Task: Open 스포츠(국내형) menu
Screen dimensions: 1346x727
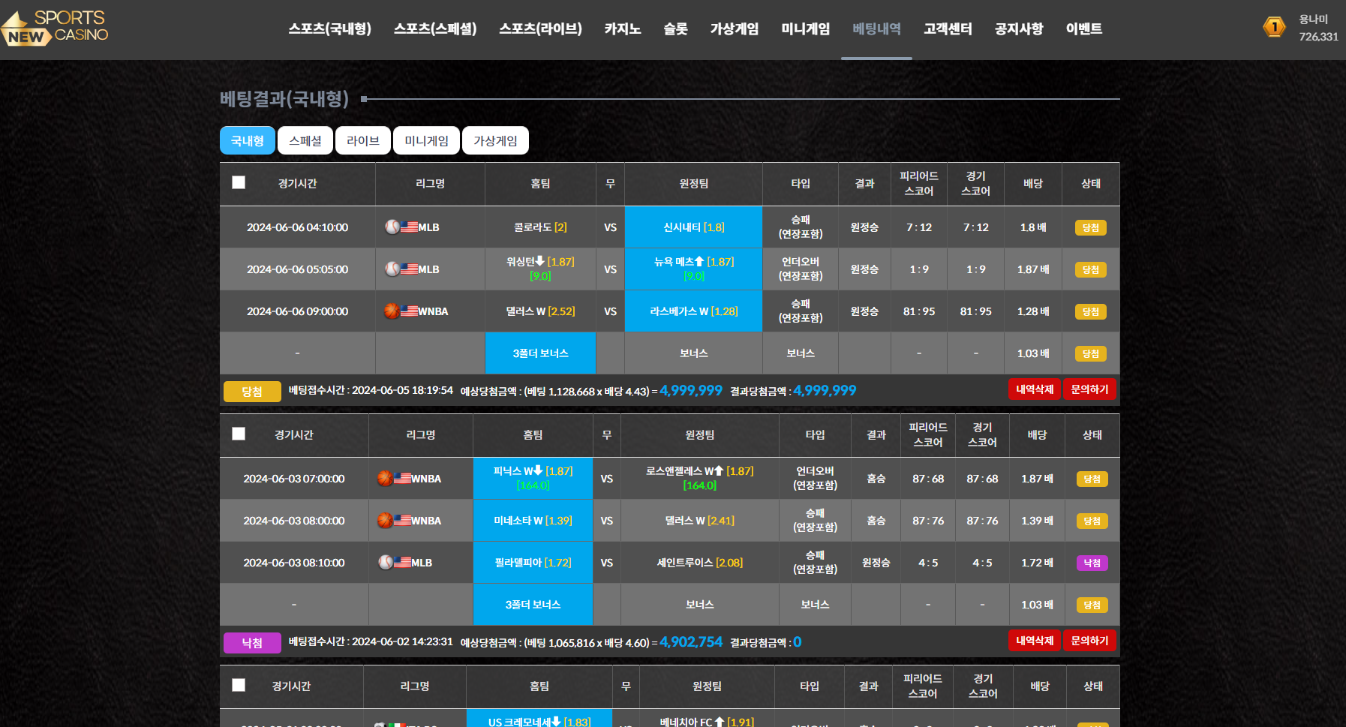Action: pyautogui.click(x=330, y=29)
